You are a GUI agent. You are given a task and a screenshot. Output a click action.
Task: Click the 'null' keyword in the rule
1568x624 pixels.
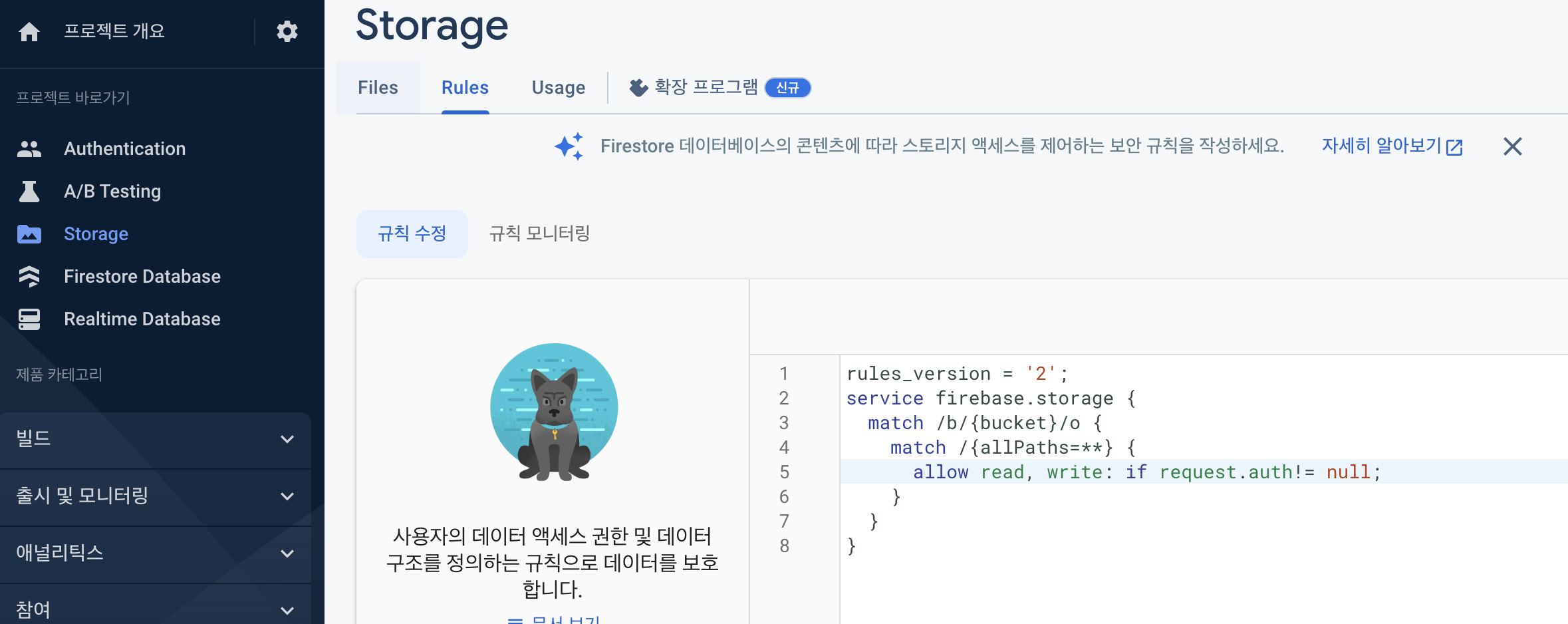click(1349, 472)
